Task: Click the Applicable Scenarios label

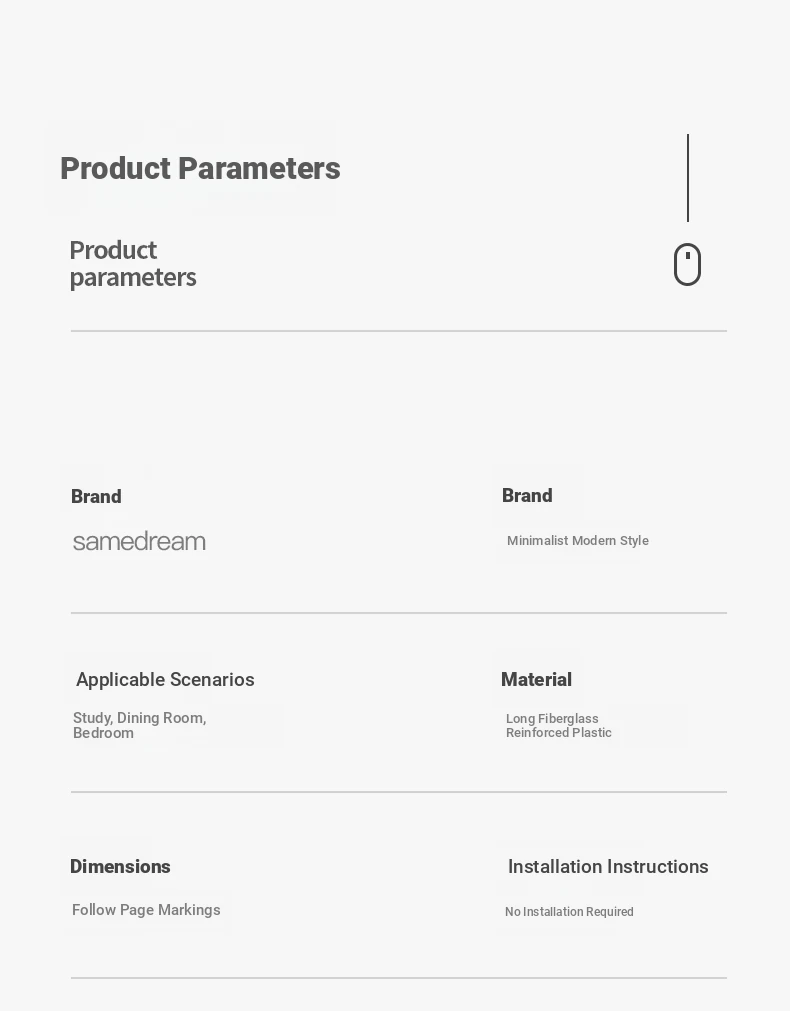Action: coord(165,680)
